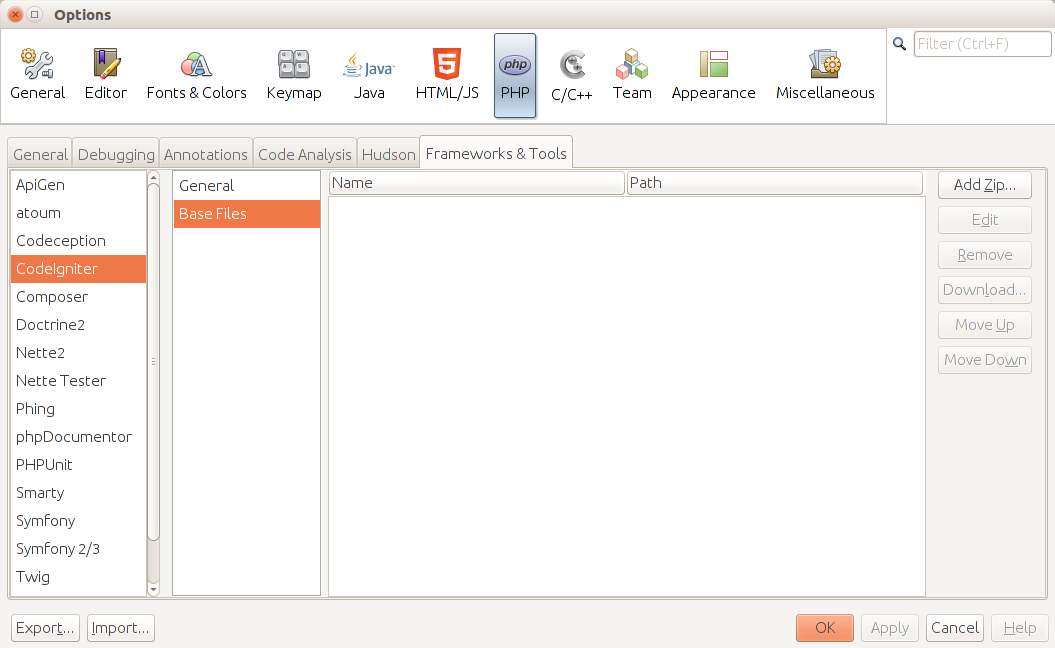Screen dimensions: 1055x648
Task: Select Twig in the frameworks list
Action: coord(78,577)
